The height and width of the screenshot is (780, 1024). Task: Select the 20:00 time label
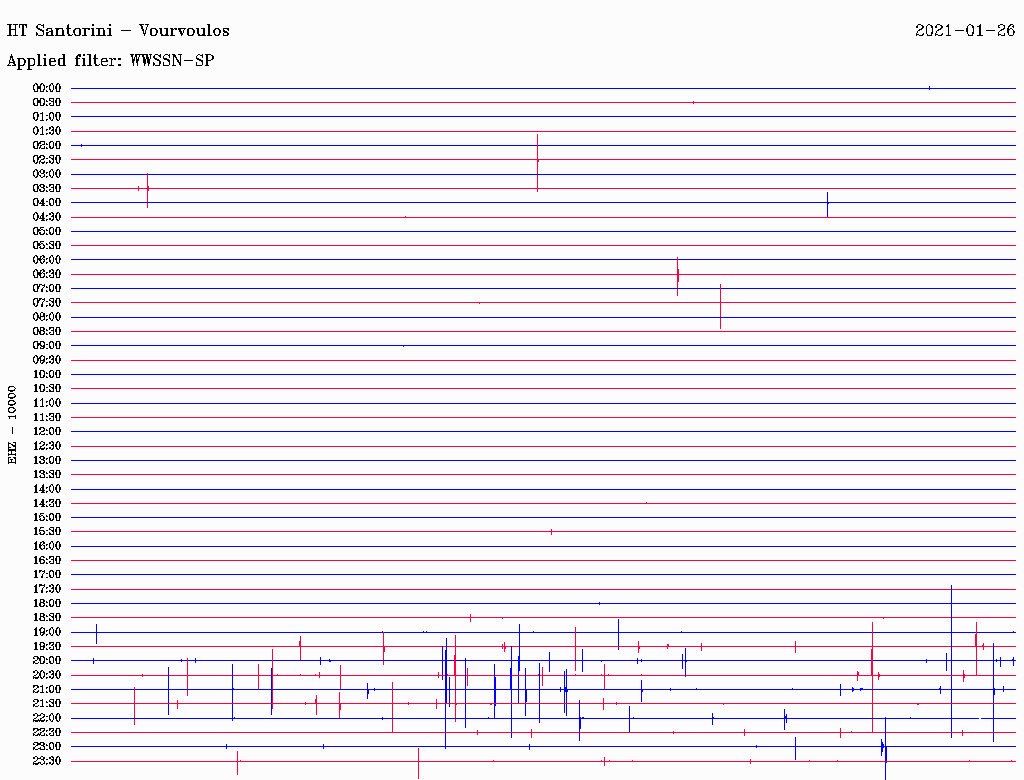point(47,660)
